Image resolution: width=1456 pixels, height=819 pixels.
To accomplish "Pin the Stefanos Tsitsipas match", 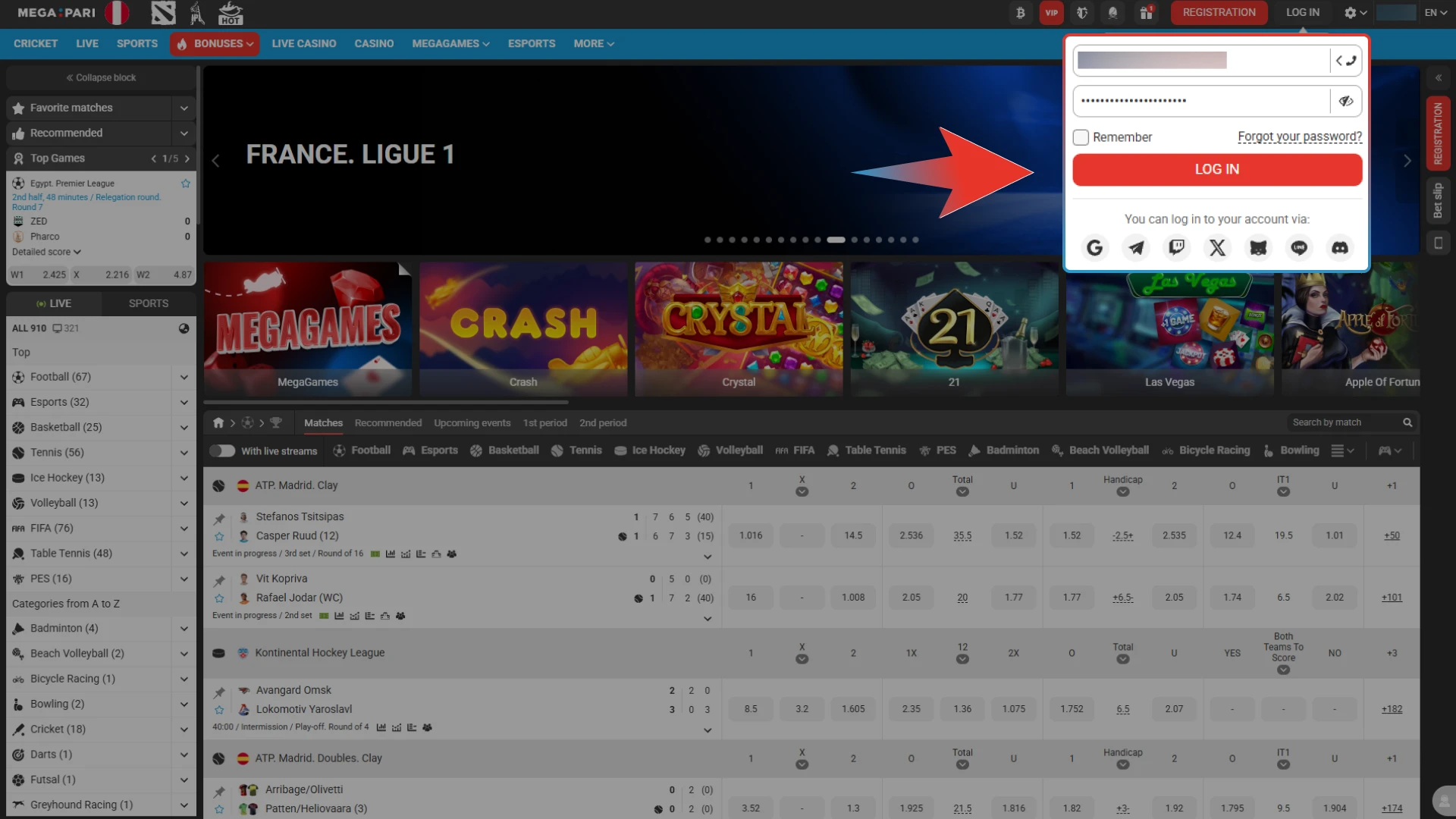I will click(219, 519).
